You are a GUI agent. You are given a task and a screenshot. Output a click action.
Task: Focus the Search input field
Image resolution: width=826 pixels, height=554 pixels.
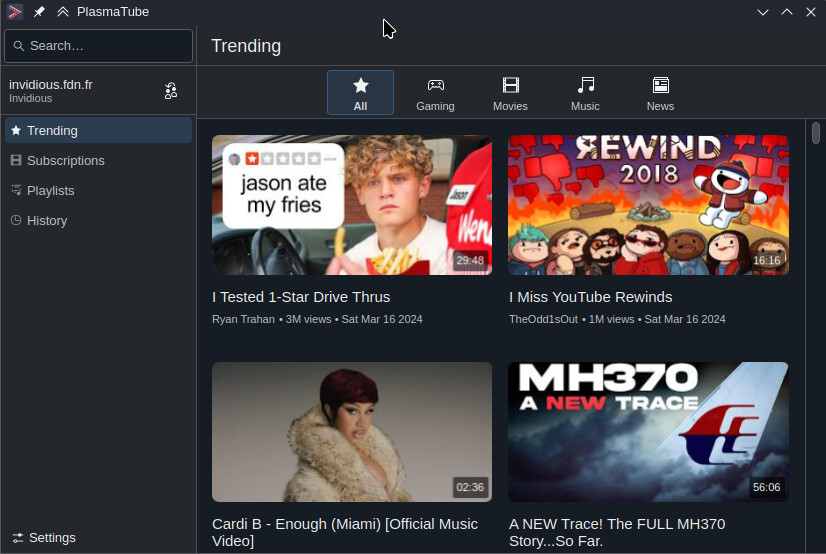pos(99,46)
